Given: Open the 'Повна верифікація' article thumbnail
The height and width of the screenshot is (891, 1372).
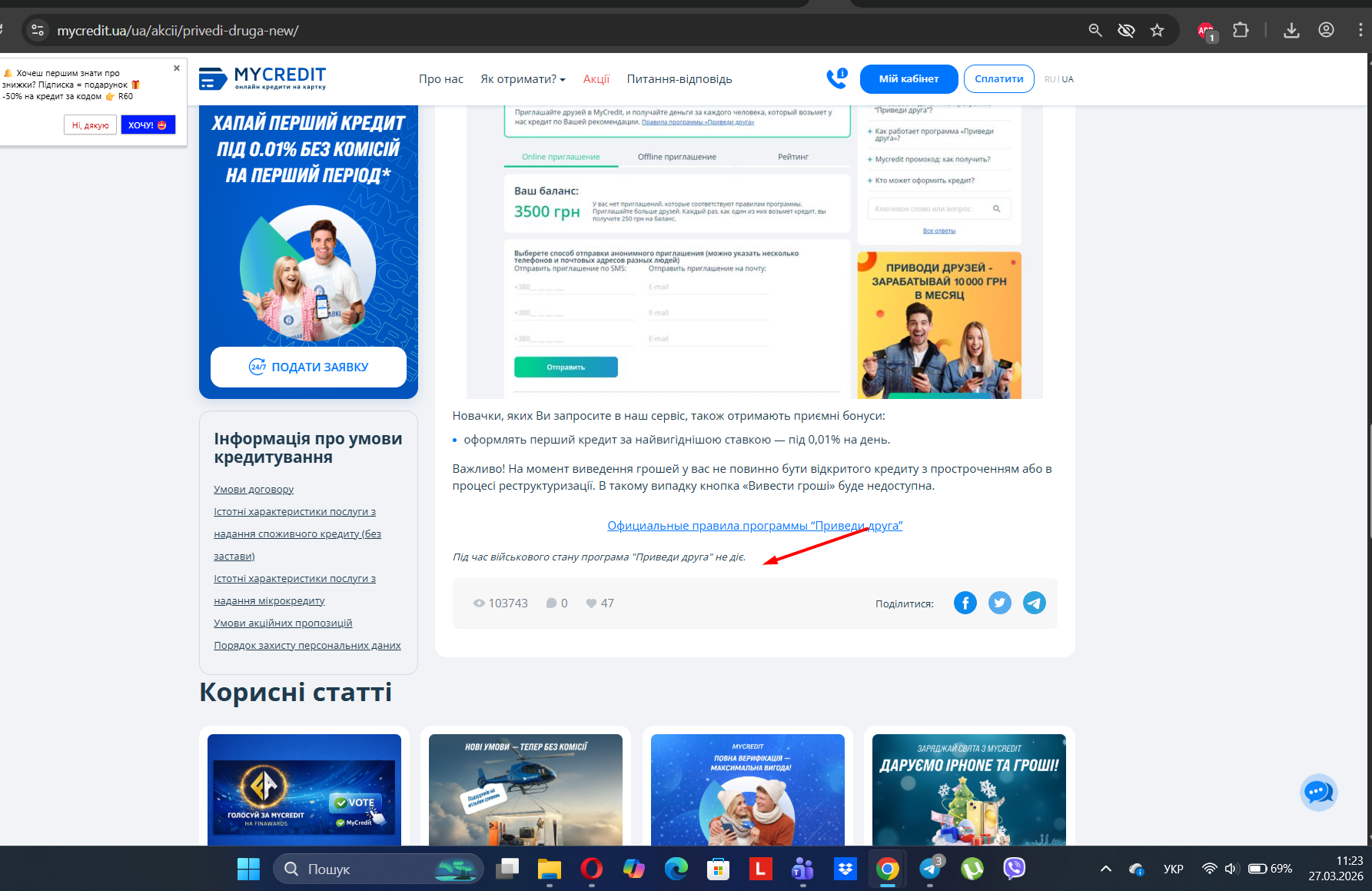Looking at the screenshot, I should pyautogui.click(x=748, y=790).
